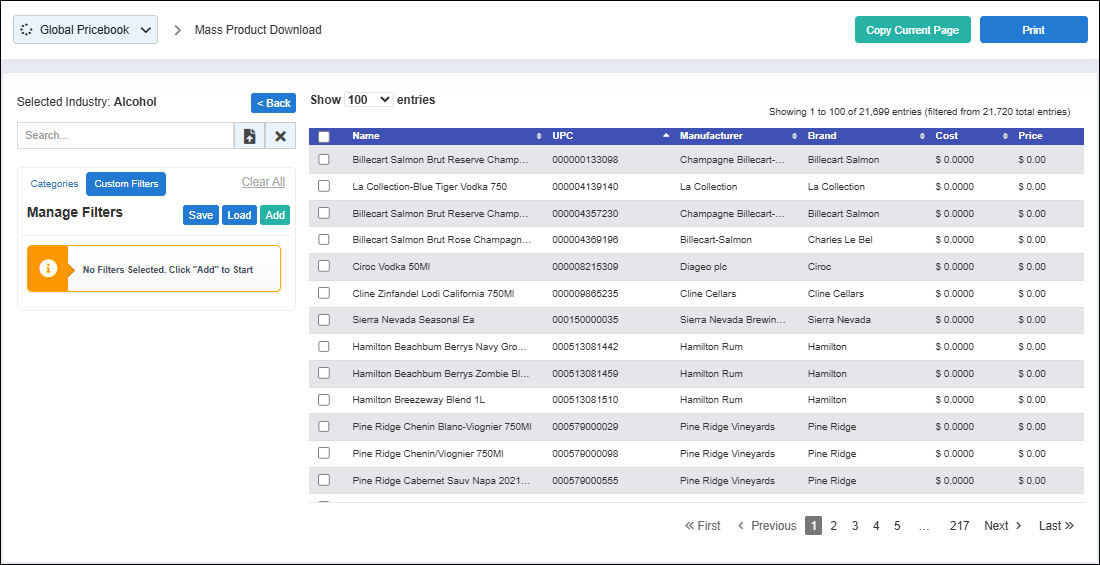The height and width of the screenshot is (565, 1100).
Task: Click the UPC column sort arrow
Action: pyautogui.click(x=666, y=136)
